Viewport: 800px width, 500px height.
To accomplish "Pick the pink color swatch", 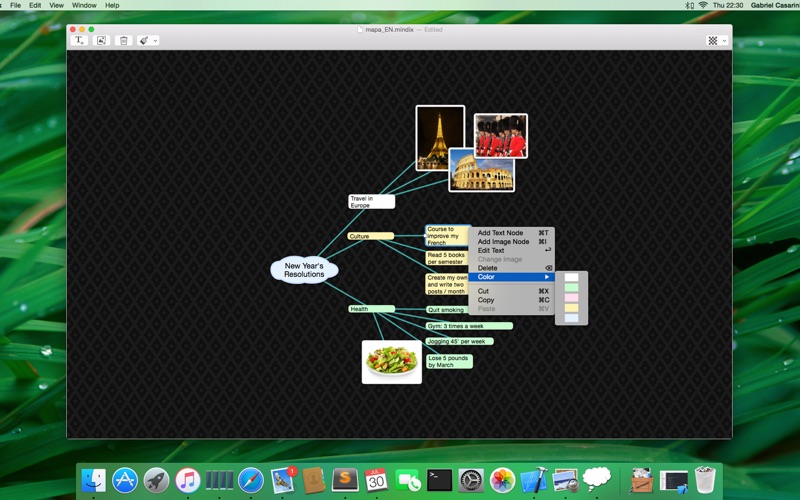I will click(x=571, y=297).
